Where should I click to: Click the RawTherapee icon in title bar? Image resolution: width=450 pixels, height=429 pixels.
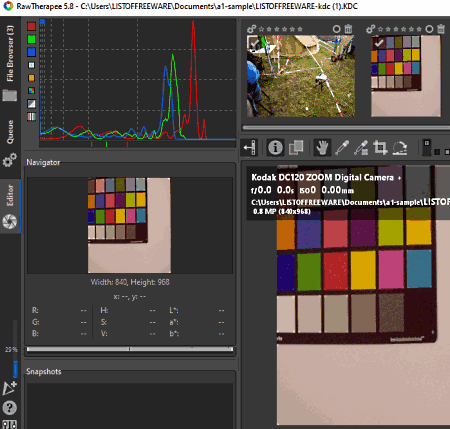tap(7, 6)
